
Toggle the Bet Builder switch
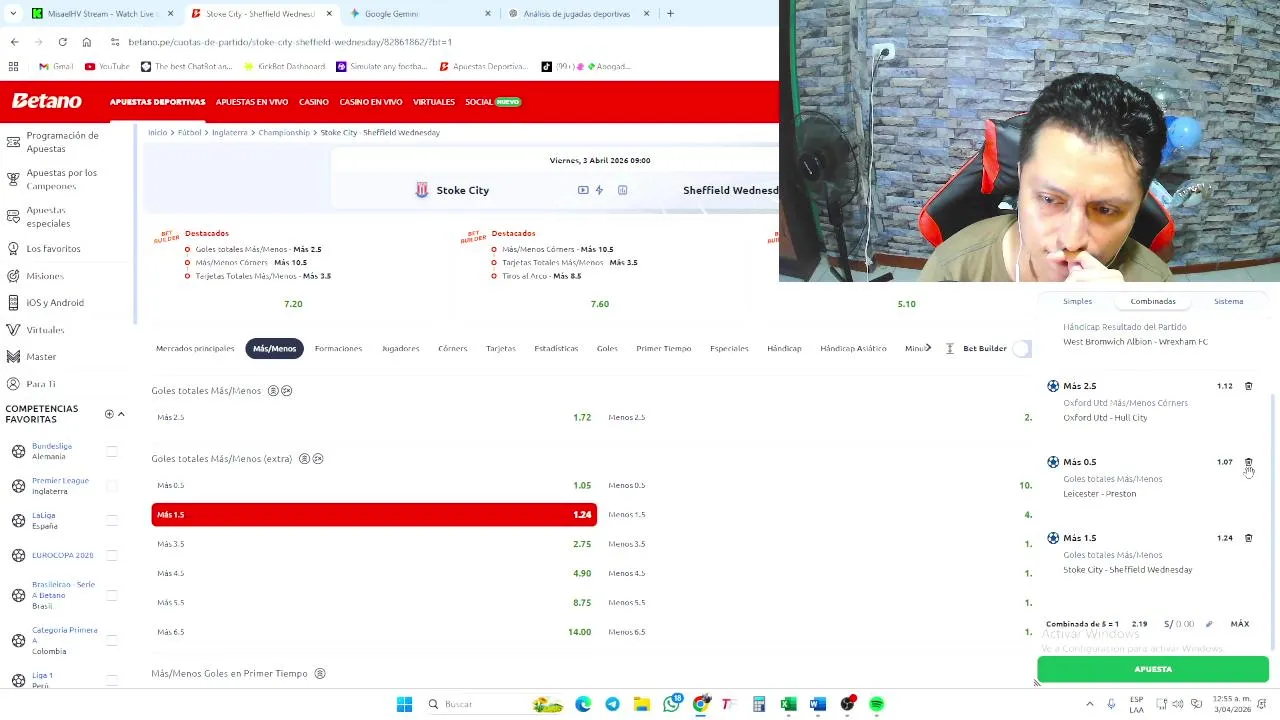pyautogui.click(x=1021, y=348)
